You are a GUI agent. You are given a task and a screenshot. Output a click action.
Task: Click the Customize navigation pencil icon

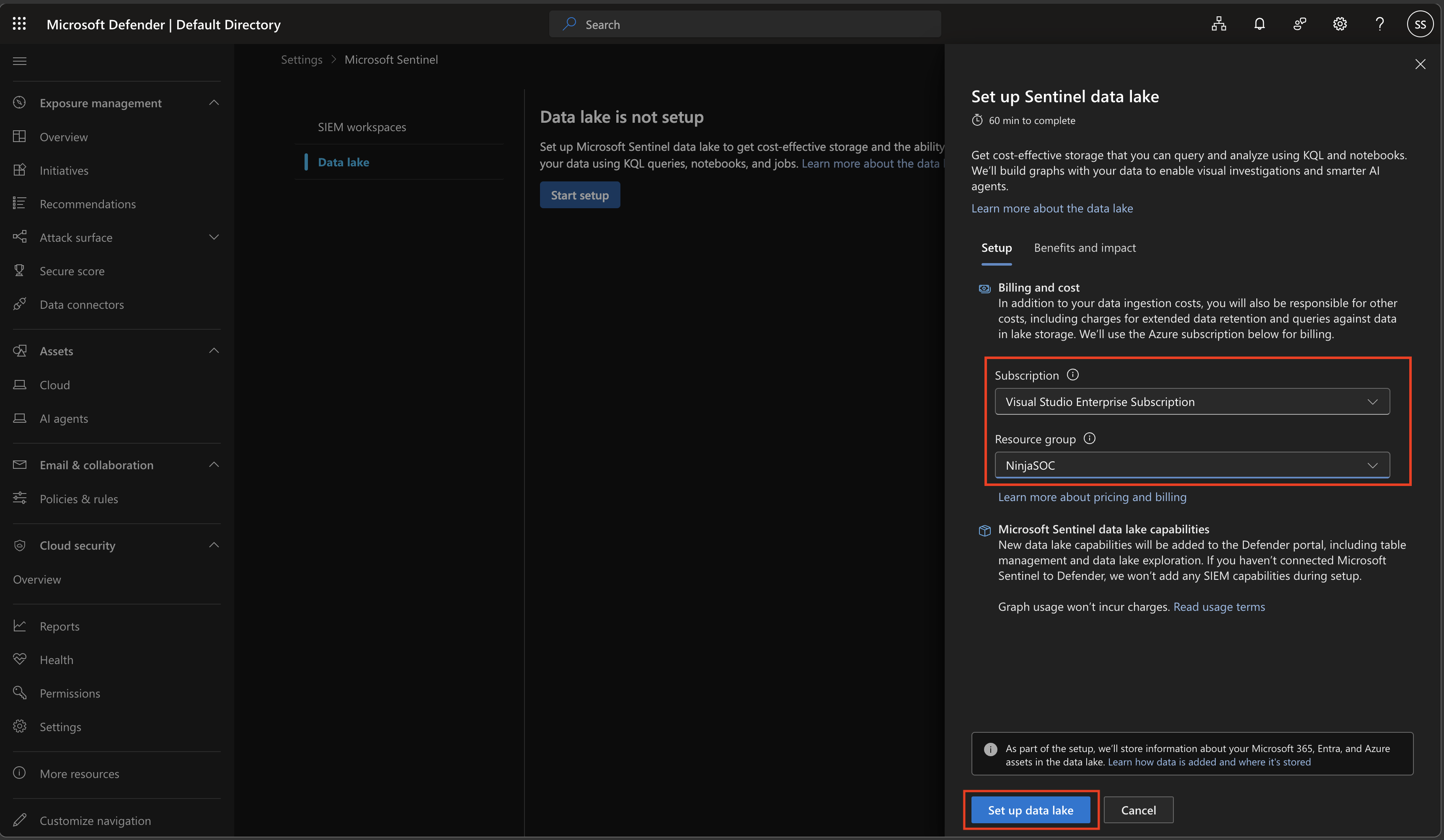tap(20, 820)
